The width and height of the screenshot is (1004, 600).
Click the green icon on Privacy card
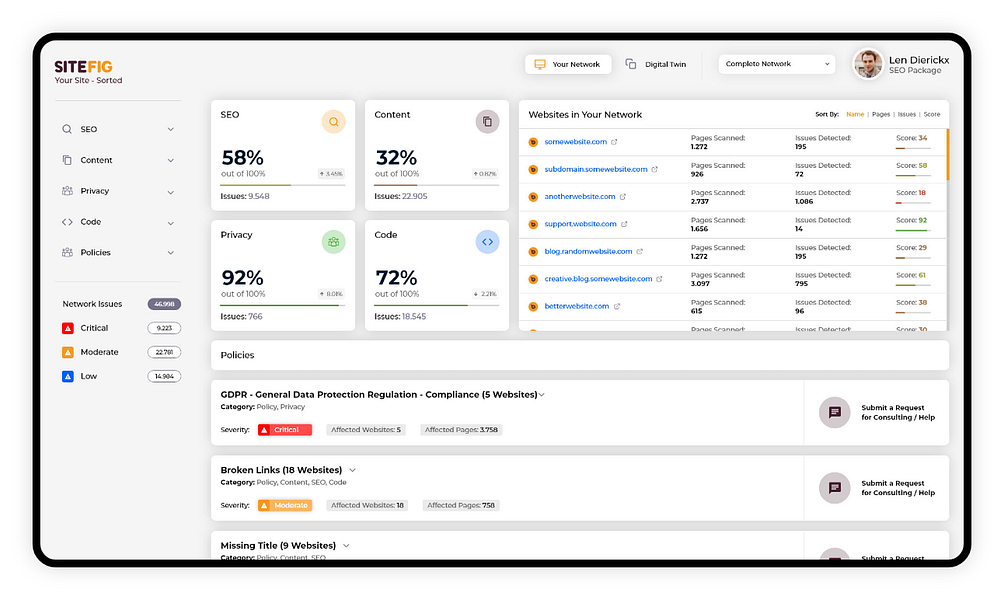pos(334,242)
